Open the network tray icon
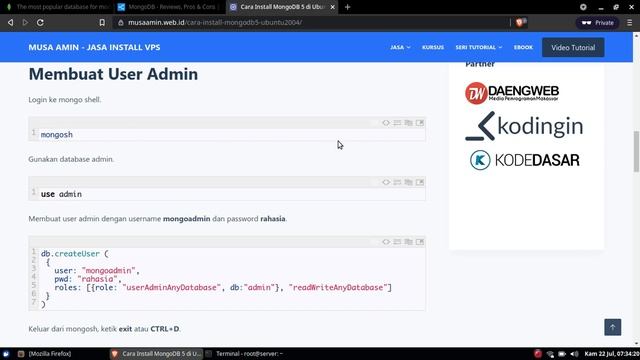This screenshot has width=640, height=360. click(550, 354)
